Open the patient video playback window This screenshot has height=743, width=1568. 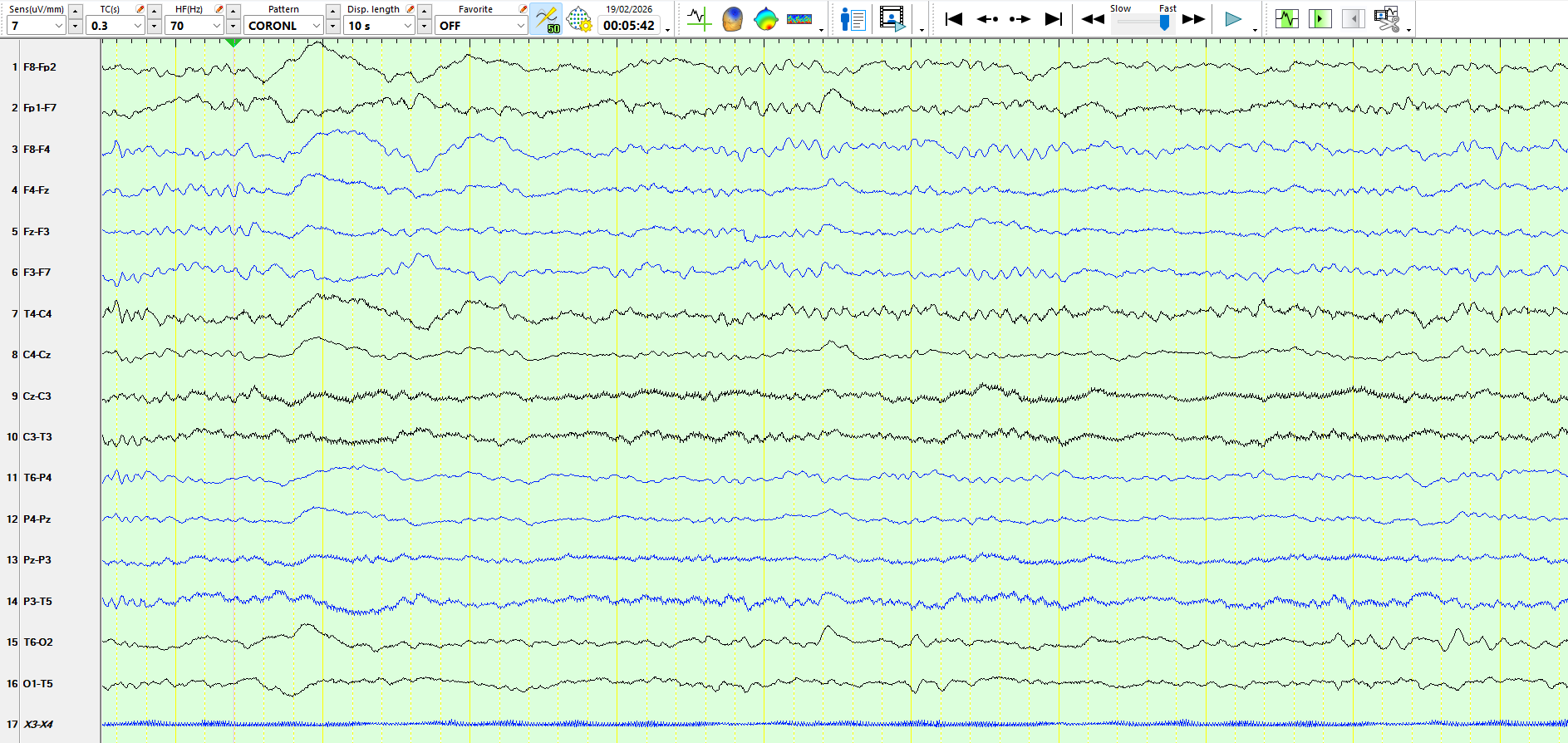point(892,18)
